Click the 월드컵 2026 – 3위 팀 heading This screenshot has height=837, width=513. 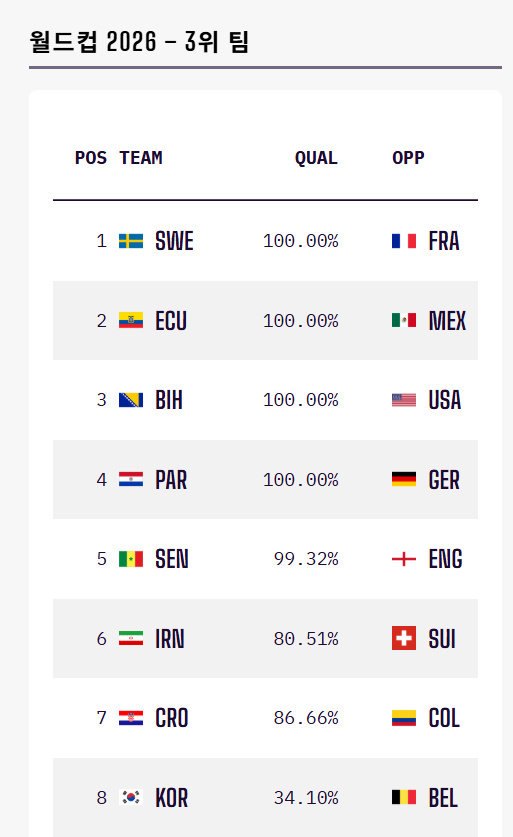click(x=139, y=42)
